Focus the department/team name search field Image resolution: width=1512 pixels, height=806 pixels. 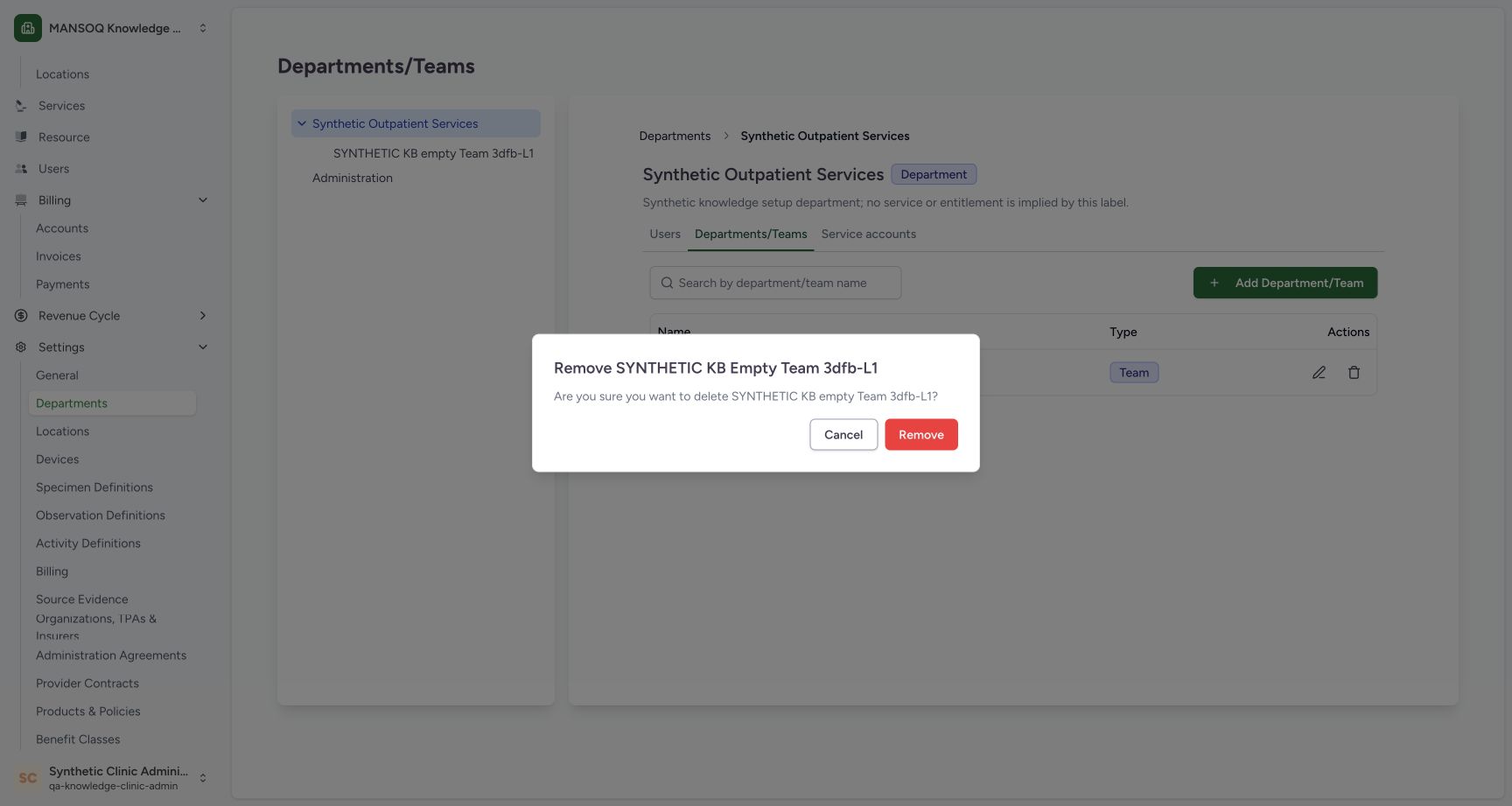pos(775,283)
